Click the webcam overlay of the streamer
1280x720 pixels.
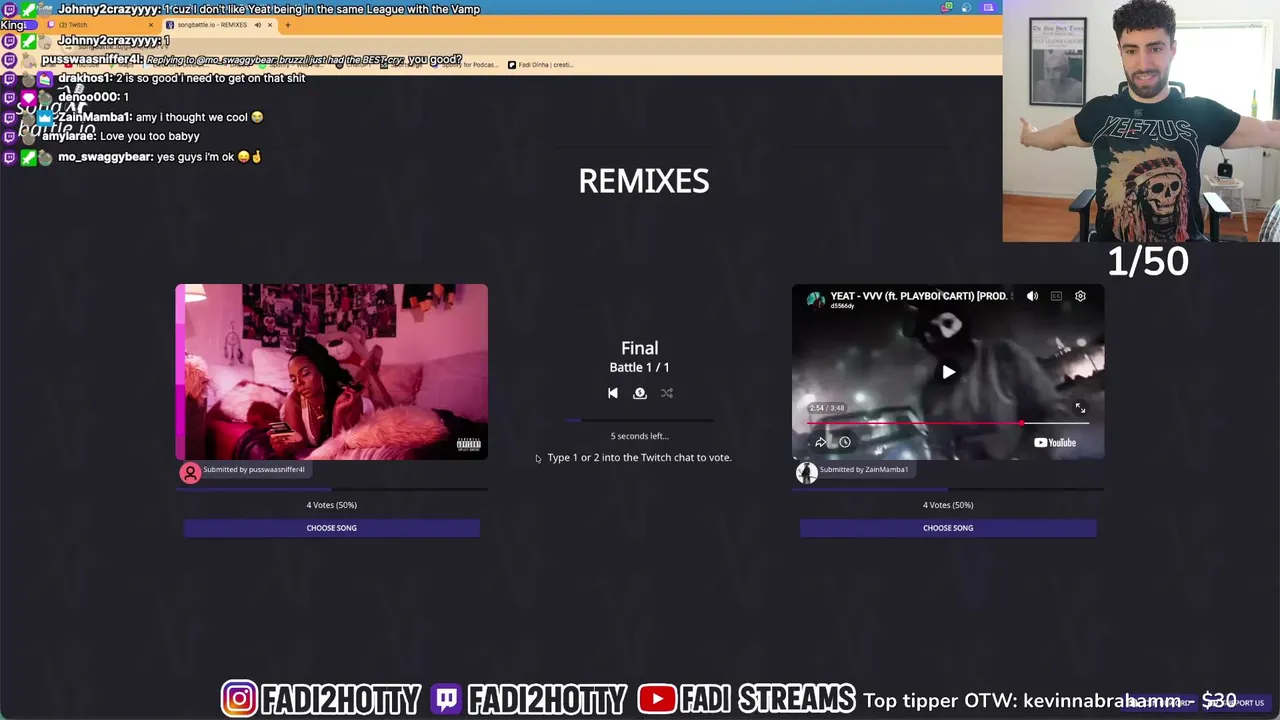pyautogui.click(x=1141, y=121)
